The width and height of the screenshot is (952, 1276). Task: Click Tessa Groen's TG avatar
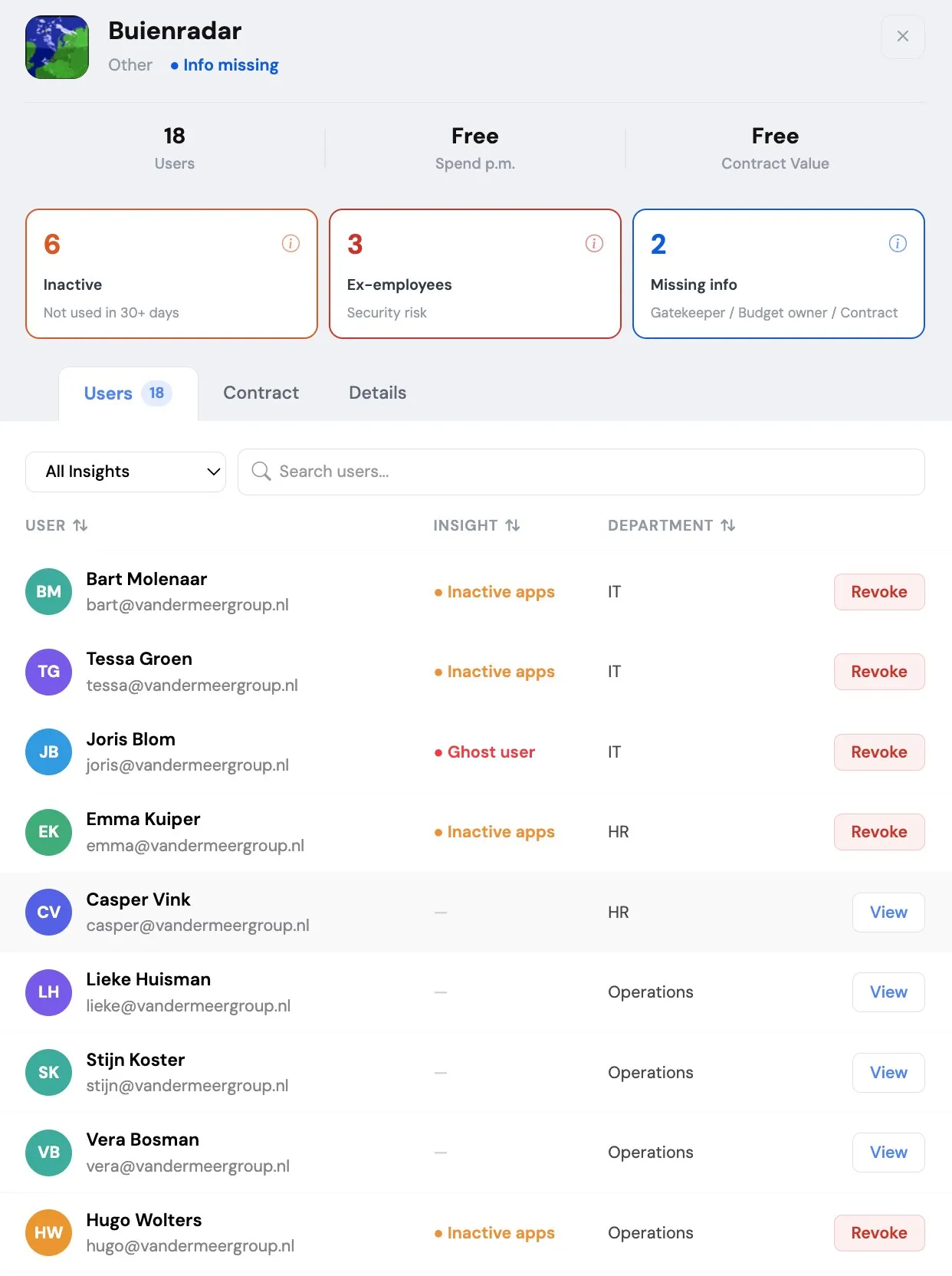(x=48, y=672)
